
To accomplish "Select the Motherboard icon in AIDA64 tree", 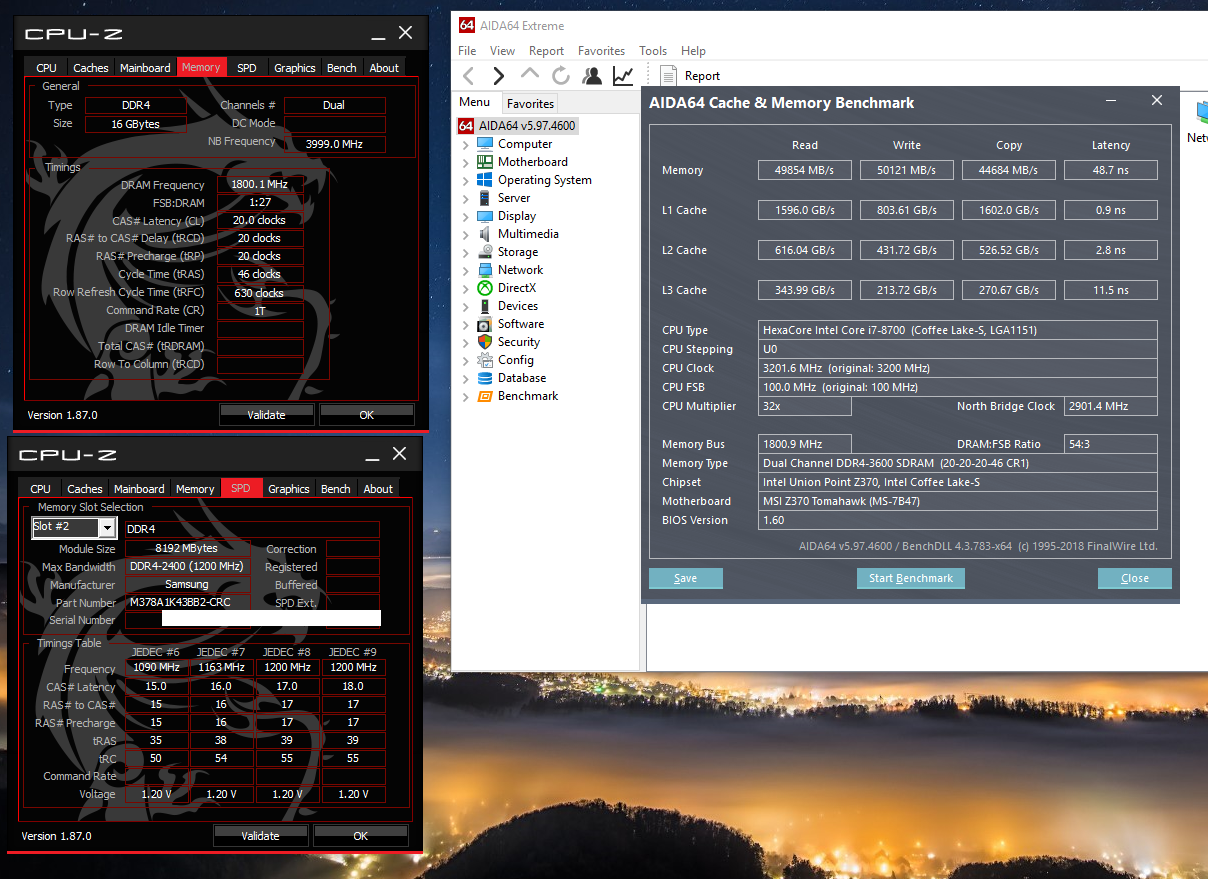I will tap(484, 162).
